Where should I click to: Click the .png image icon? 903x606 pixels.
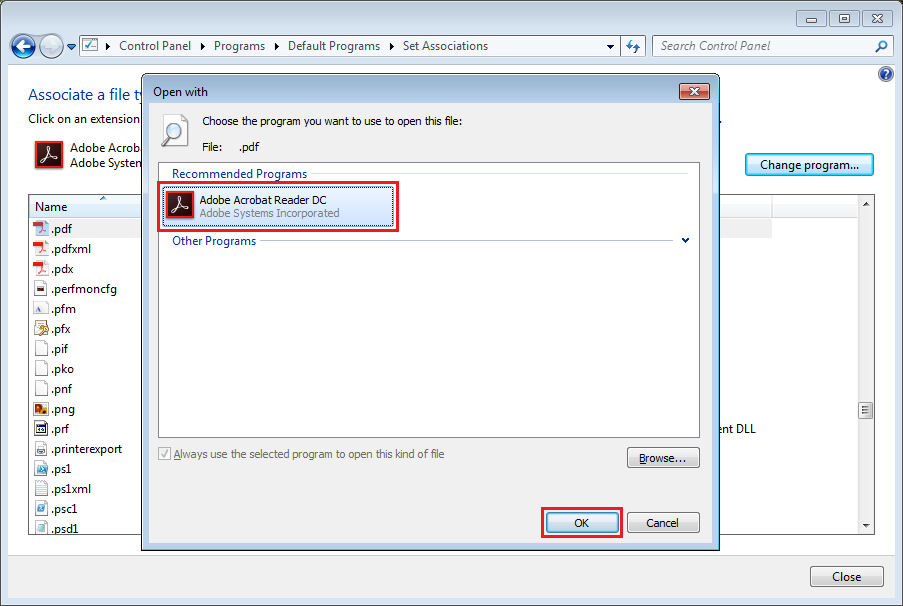[x=40, y=409]
